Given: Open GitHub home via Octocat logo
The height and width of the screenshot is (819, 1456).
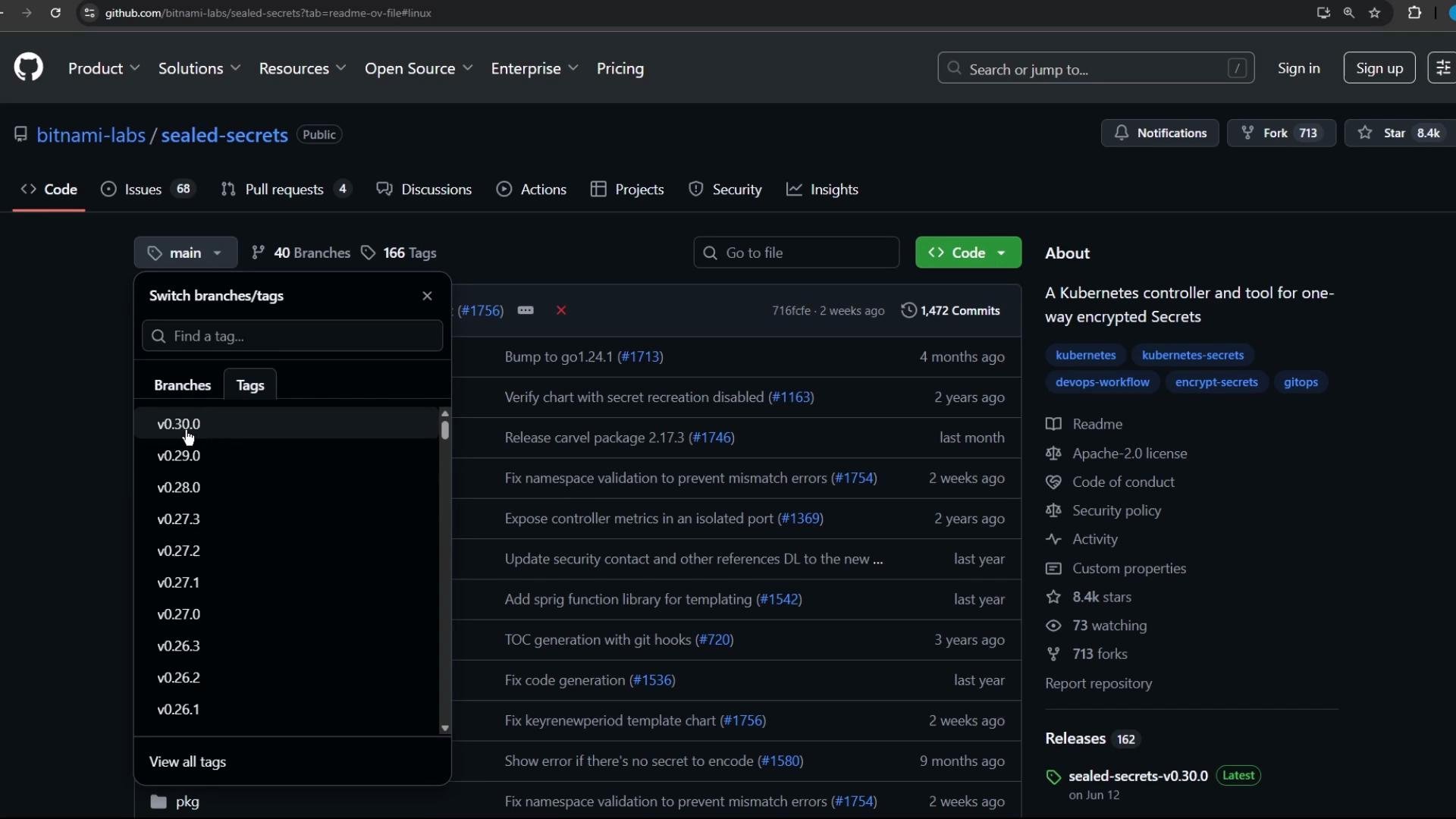Looking at the screenshot, I should point(29,68).
